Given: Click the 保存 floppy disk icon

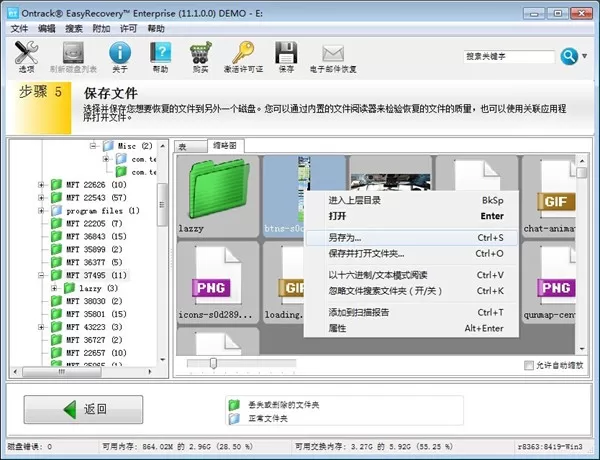Looking at the screenshot, I should (x=286, y=53).
